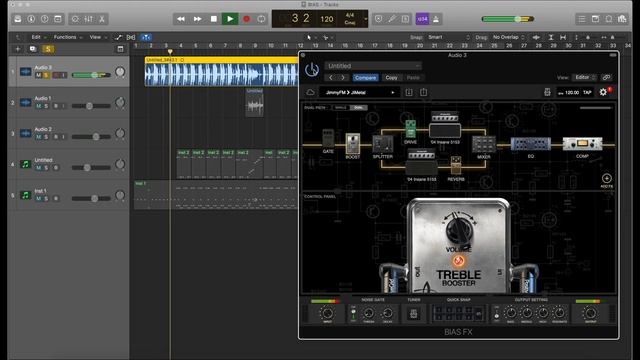Viewport: 640px width, 360px height.
Task: Toggle Catch playhead blue button
Action: (x=146, y=37)
